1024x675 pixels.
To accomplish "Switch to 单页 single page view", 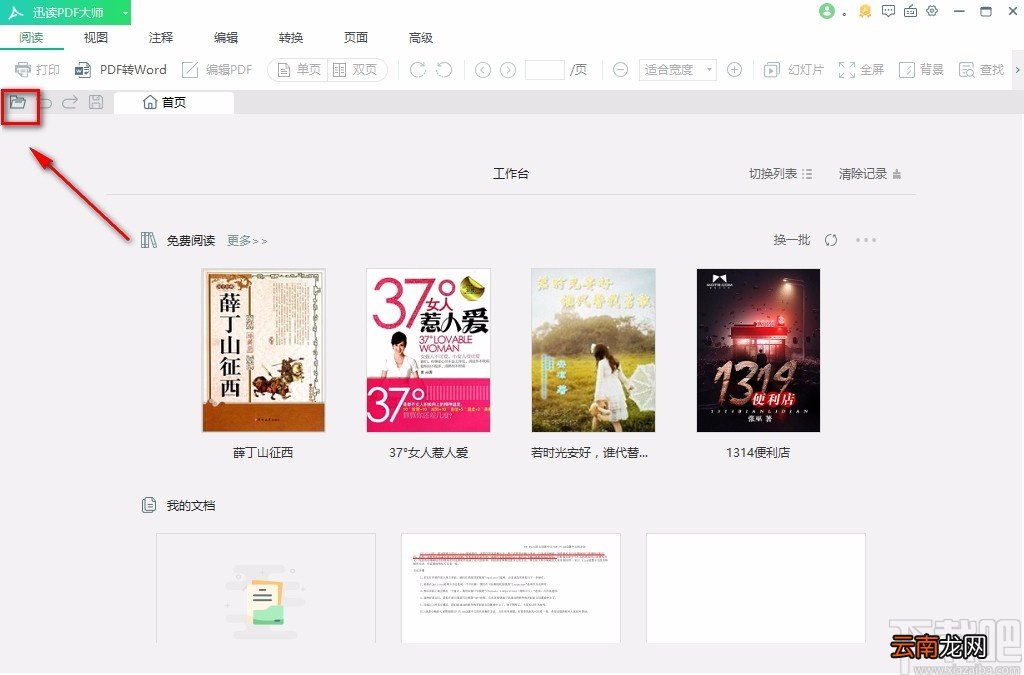I will tap(298, 69).
